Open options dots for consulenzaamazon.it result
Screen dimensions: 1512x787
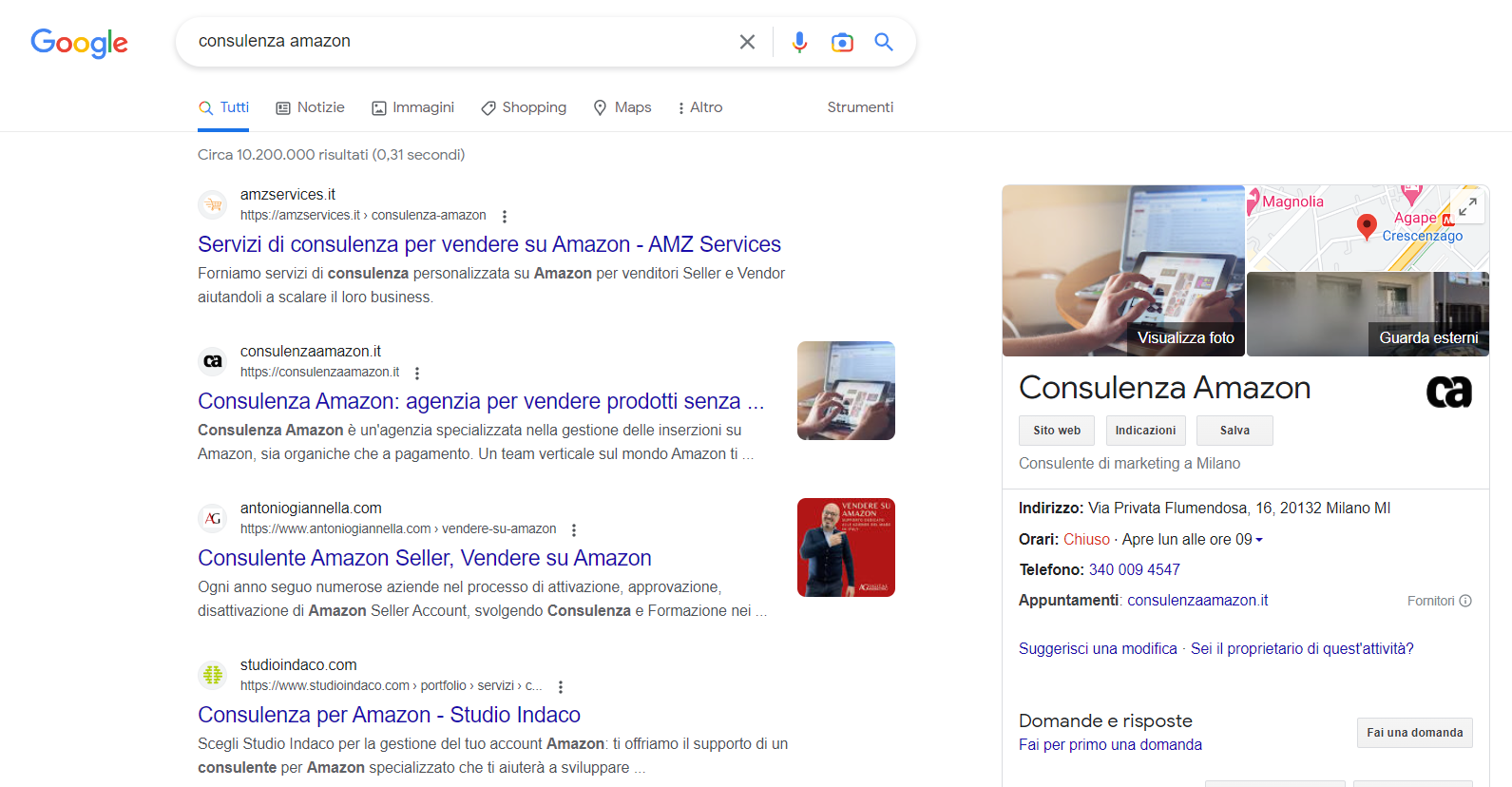417,374
